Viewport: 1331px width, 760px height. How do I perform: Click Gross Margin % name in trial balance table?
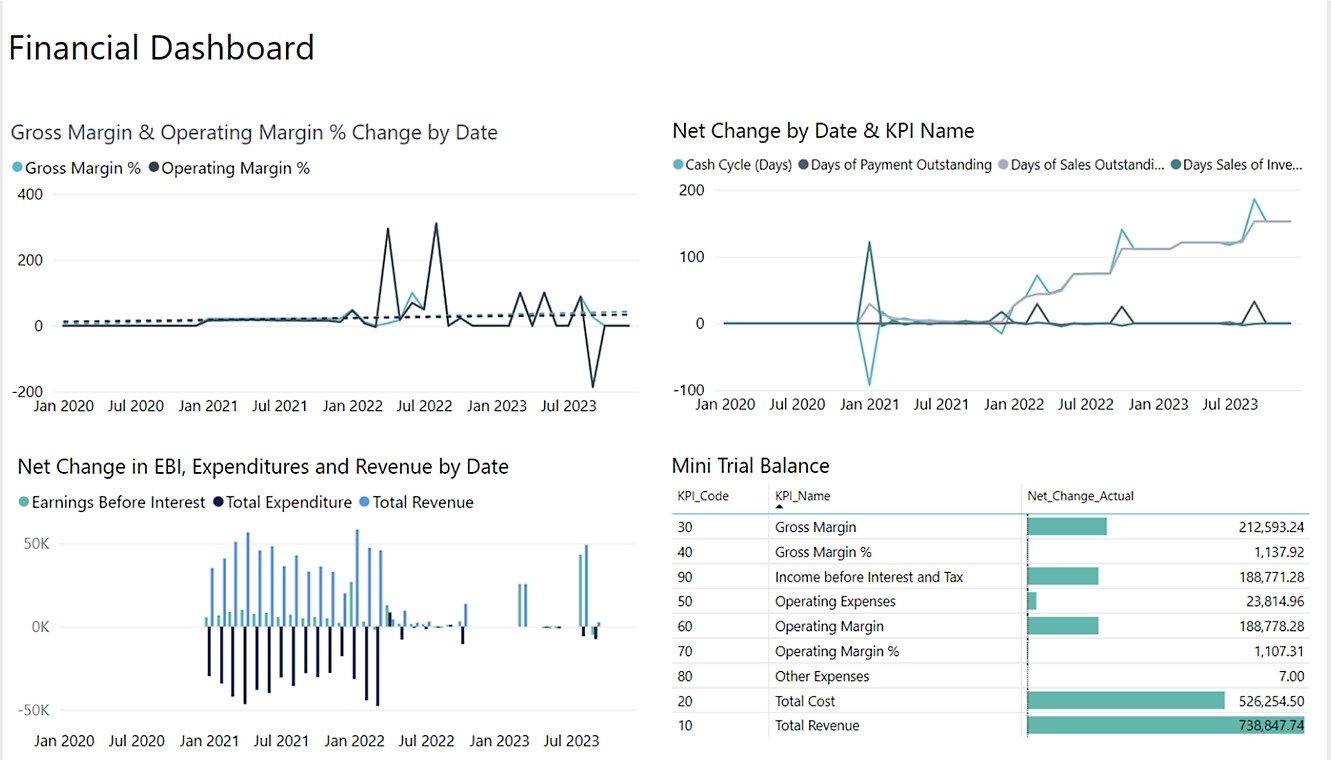coord(823,552)
